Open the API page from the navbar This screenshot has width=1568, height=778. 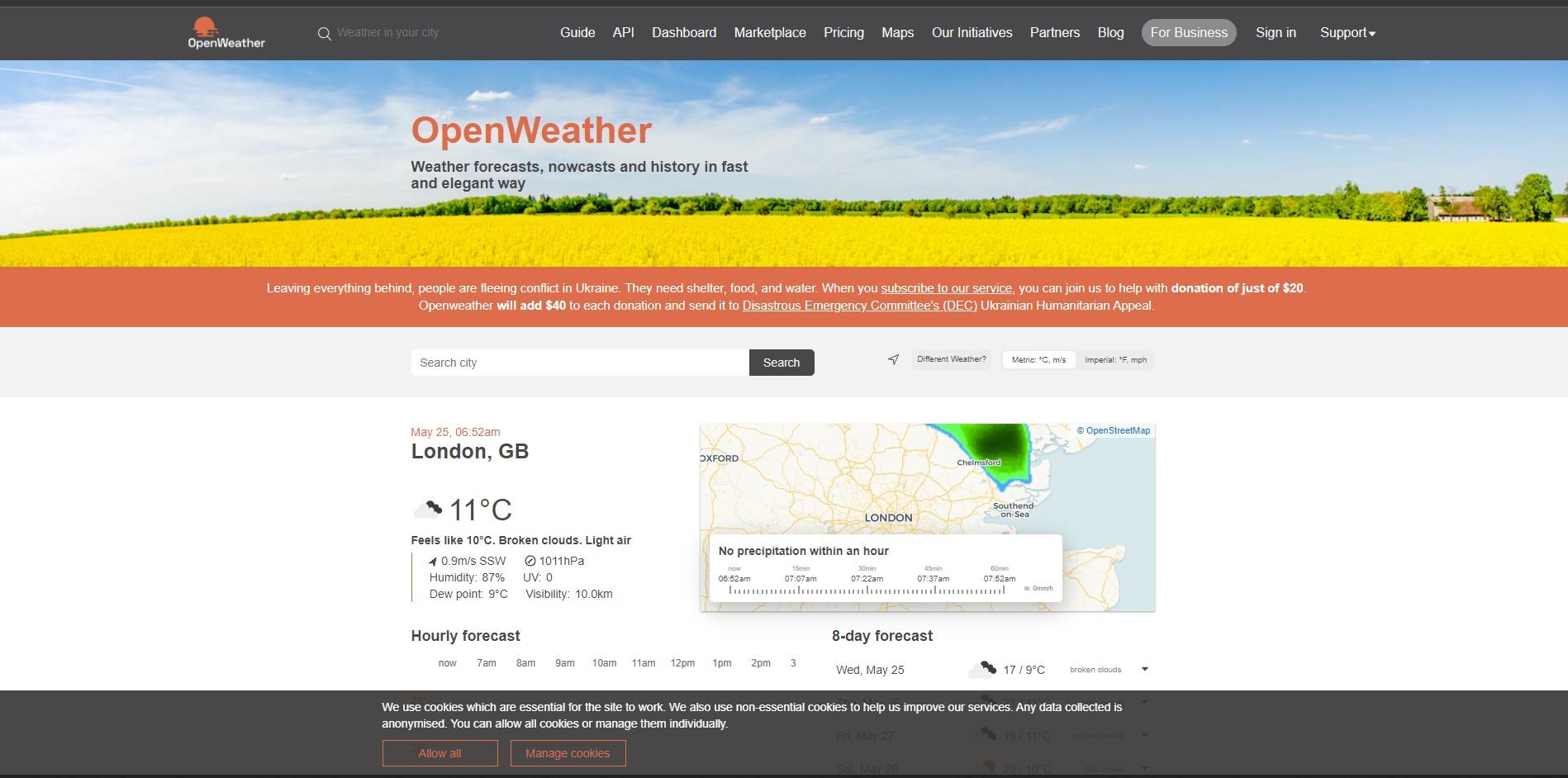(x=624, y=33)
